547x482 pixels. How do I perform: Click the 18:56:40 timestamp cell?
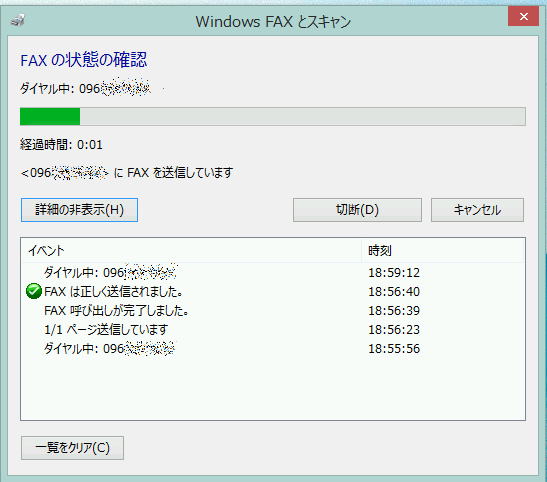(x=394, y=292)
